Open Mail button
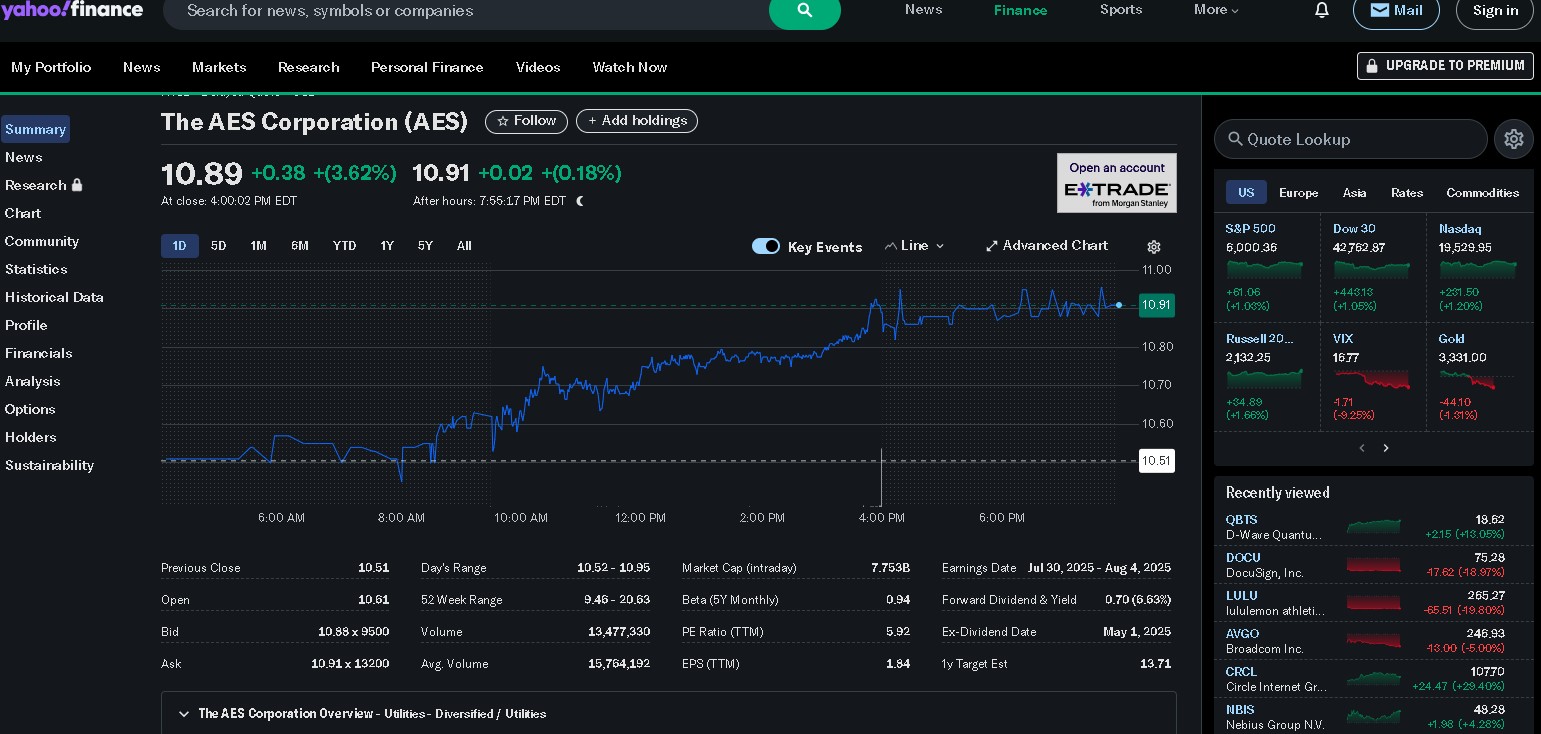Viewport: 1541px width, 734px height. (1396, 11)
